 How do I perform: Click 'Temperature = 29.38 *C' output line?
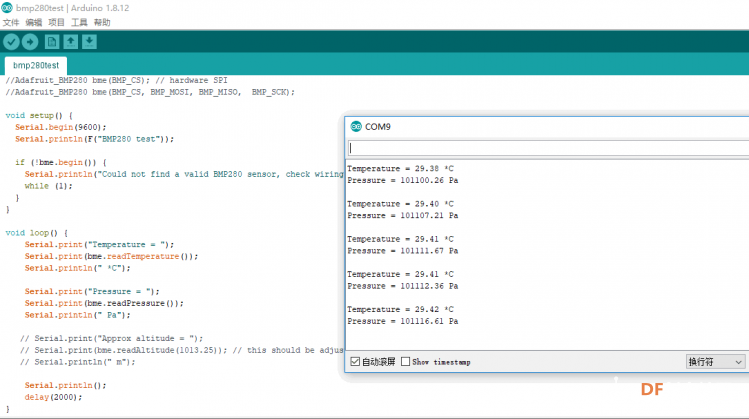click(x=400, y=169)
